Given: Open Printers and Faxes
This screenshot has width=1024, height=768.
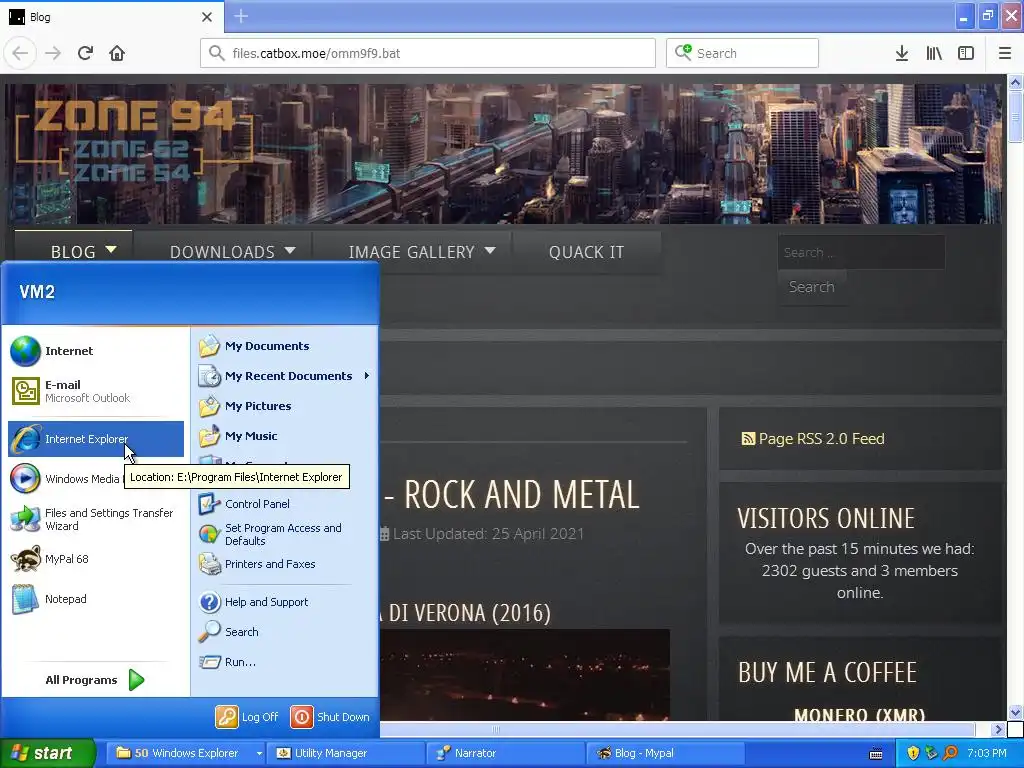Looking at the screenshot, I should pos(284,564).
